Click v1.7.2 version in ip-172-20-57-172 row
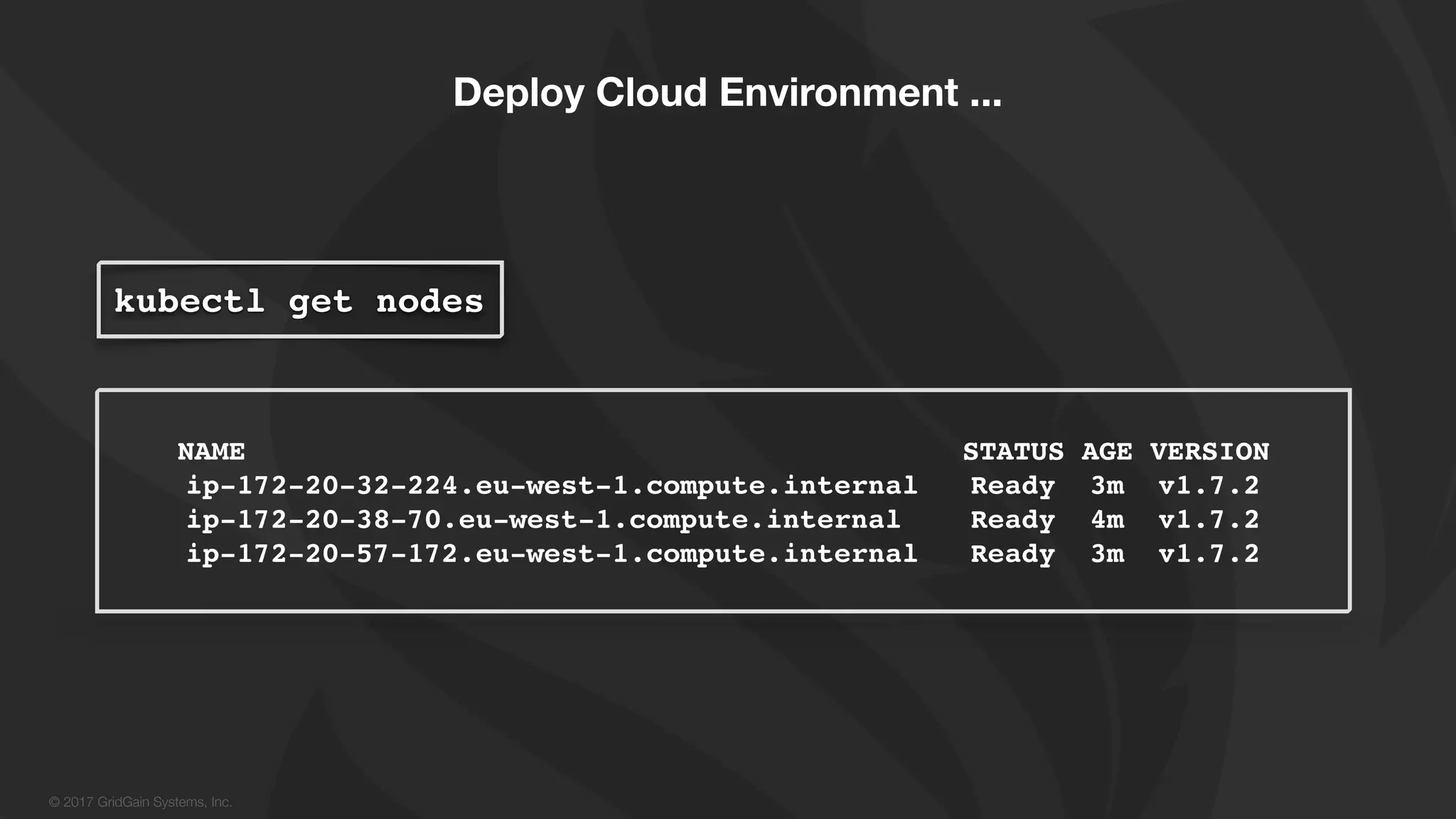 click(x=1209, y=555)
